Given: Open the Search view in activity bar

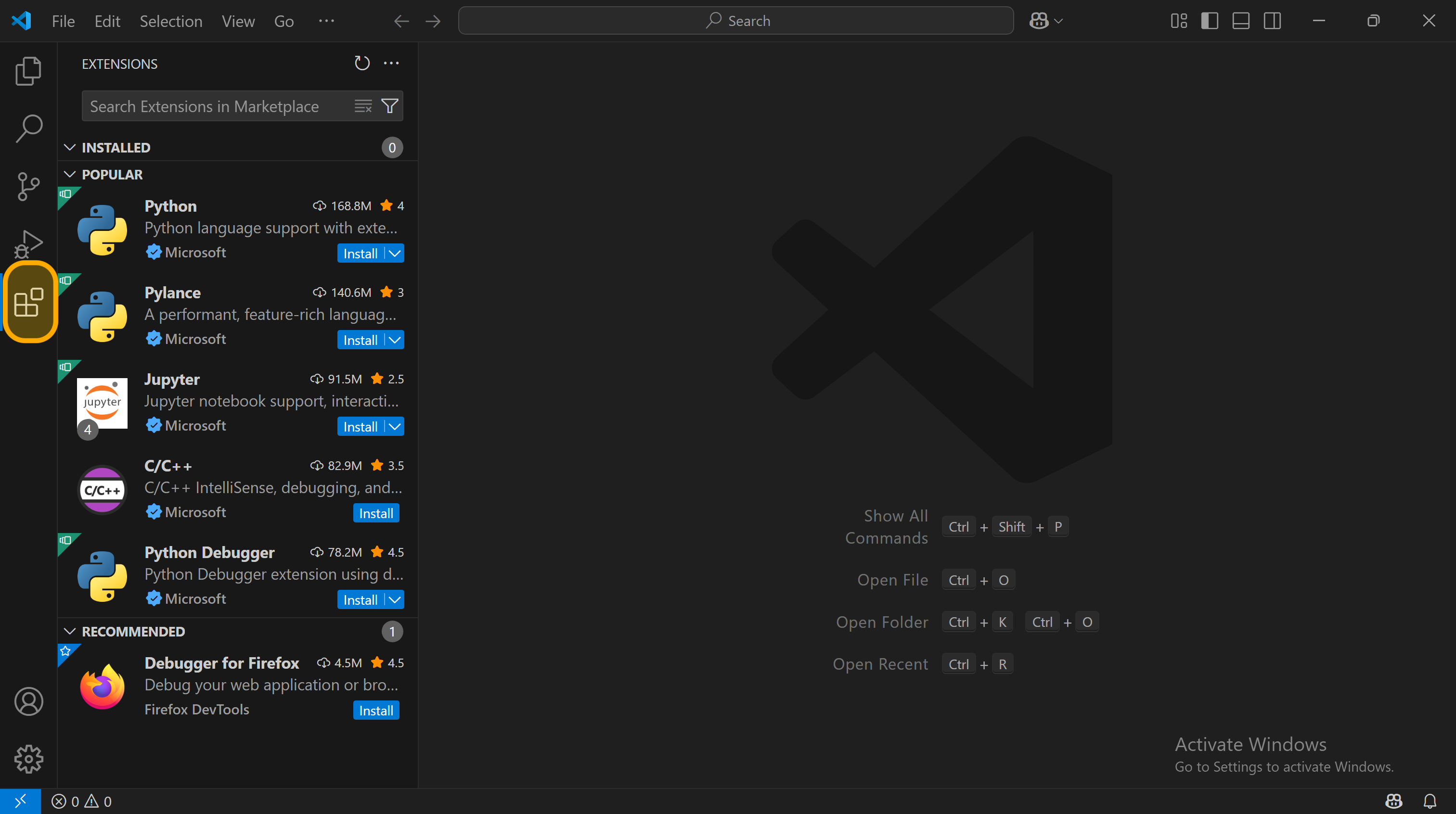Looking at the screenshot, I should [x=28, y=129].
